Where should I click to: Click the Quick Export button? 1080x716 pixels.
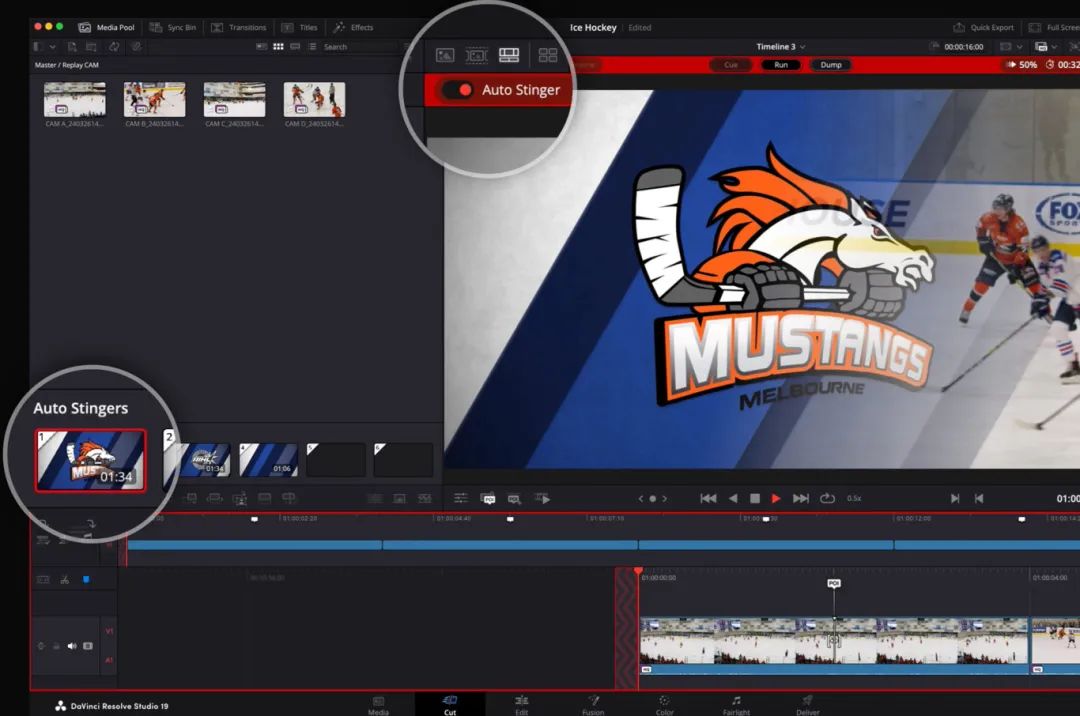984,28
